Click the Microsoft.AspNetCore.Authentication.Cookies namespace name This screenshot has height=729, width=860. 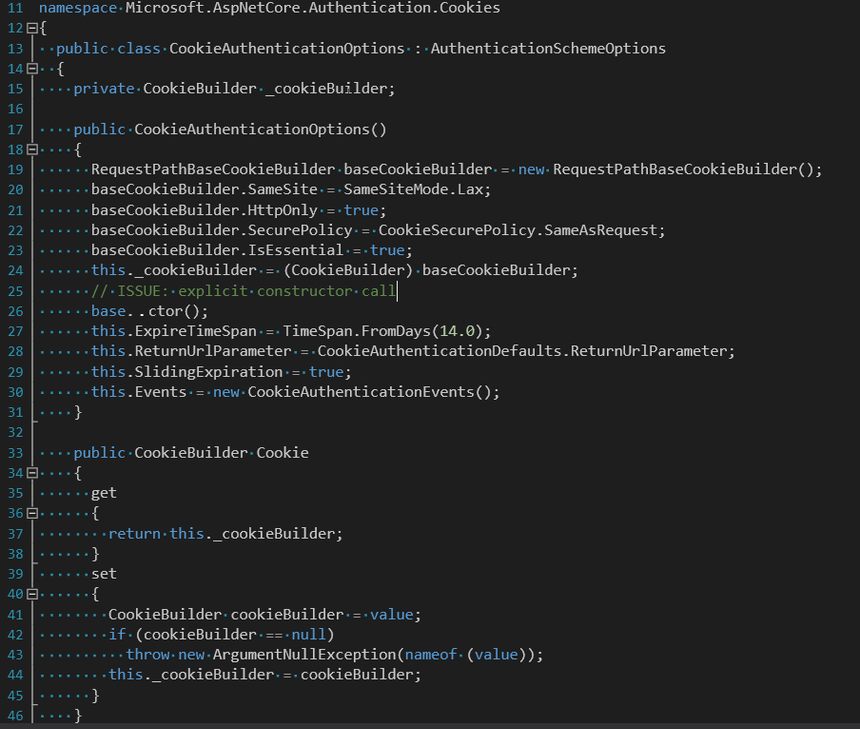pos(313,8)
